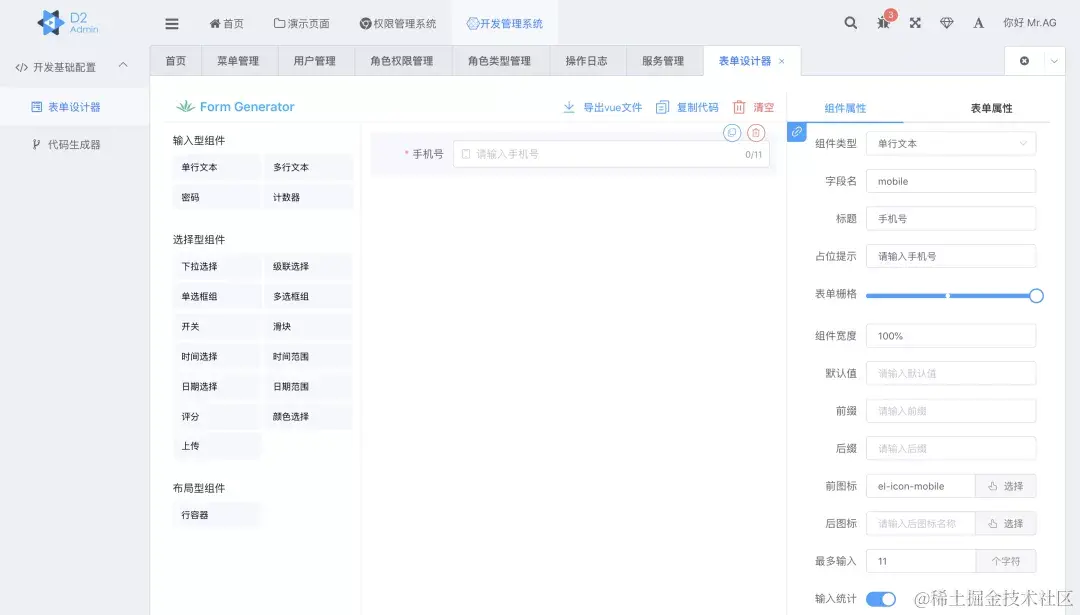Open theme settings via the diamond icon
The height and width of the screenshot is (615, 1080).
click(x=946, y=22)
